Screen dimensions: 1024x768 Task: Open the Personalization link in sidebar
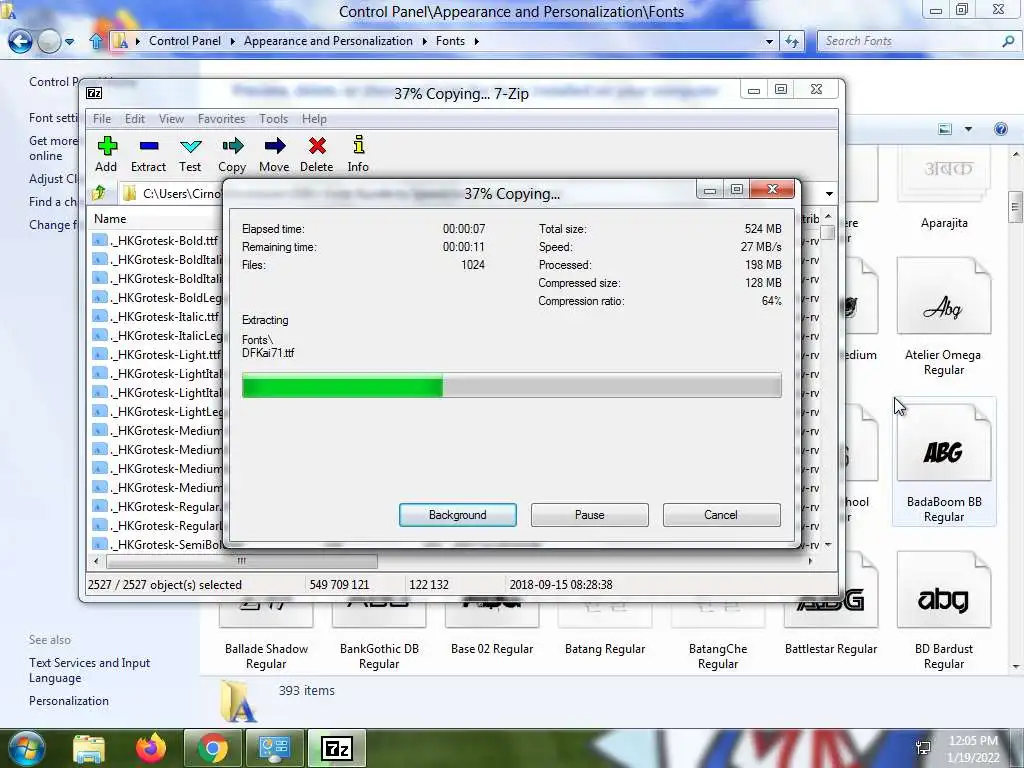coord(69,701)
